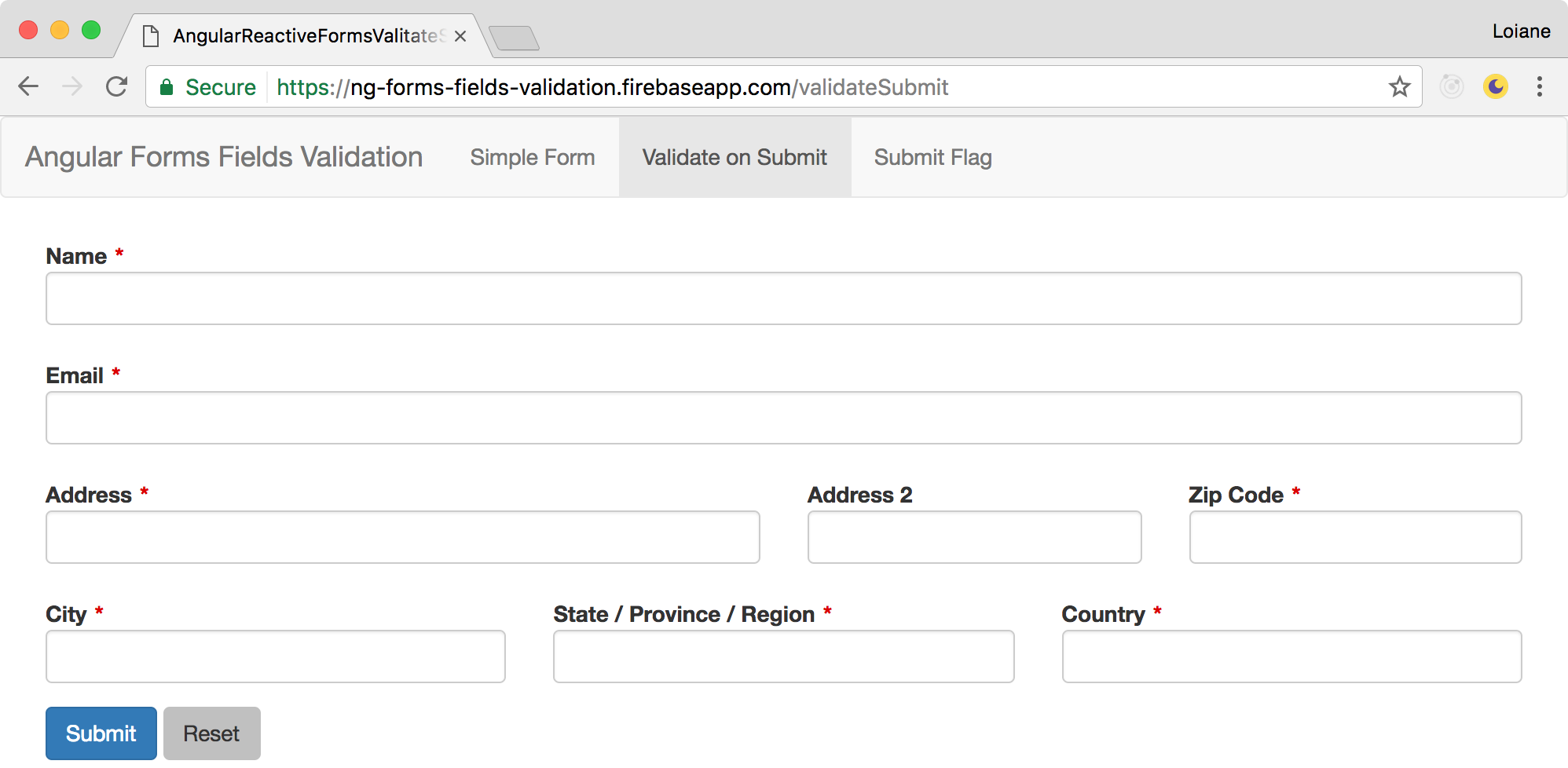
Task: Reload the current page
Action: pyautogui.click(x=117, y=86)
